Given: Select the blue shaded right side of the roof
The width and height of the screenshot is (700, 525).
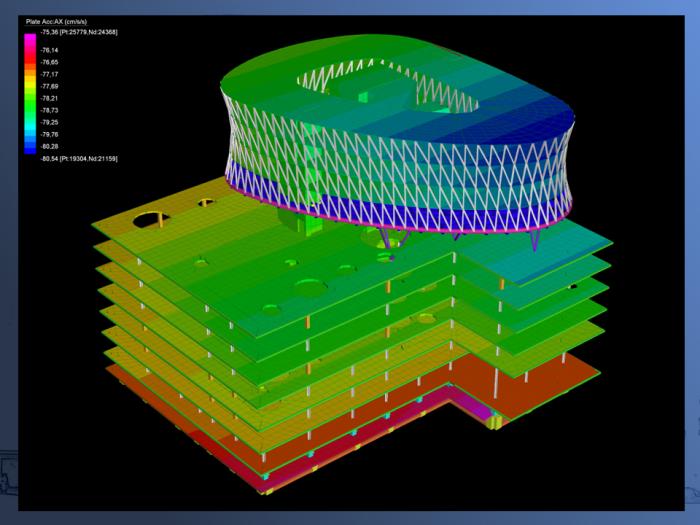Looking at the screenshot, I should (520, 120).
